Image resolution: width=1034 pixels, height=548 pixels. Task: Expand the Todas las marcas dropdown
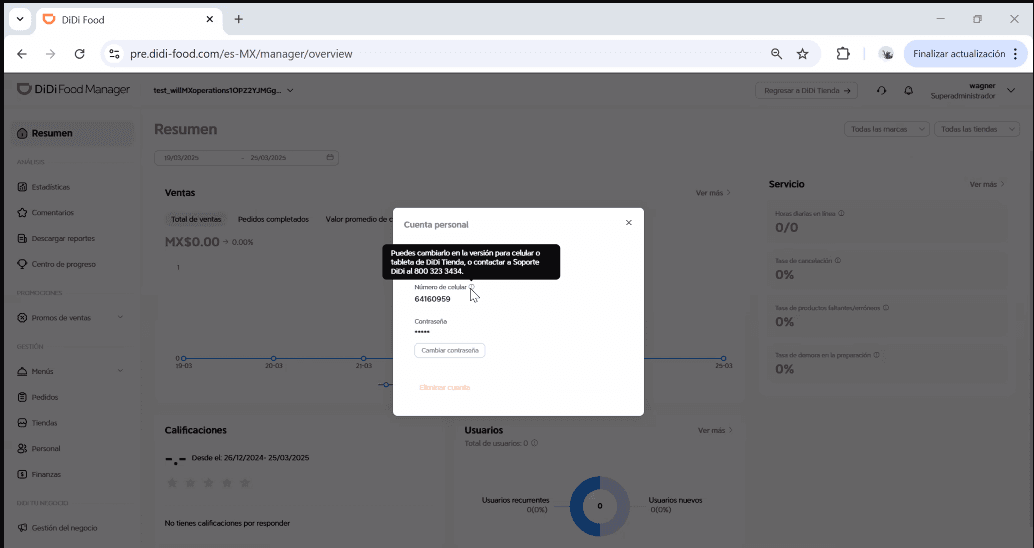[x=887, y=129]
